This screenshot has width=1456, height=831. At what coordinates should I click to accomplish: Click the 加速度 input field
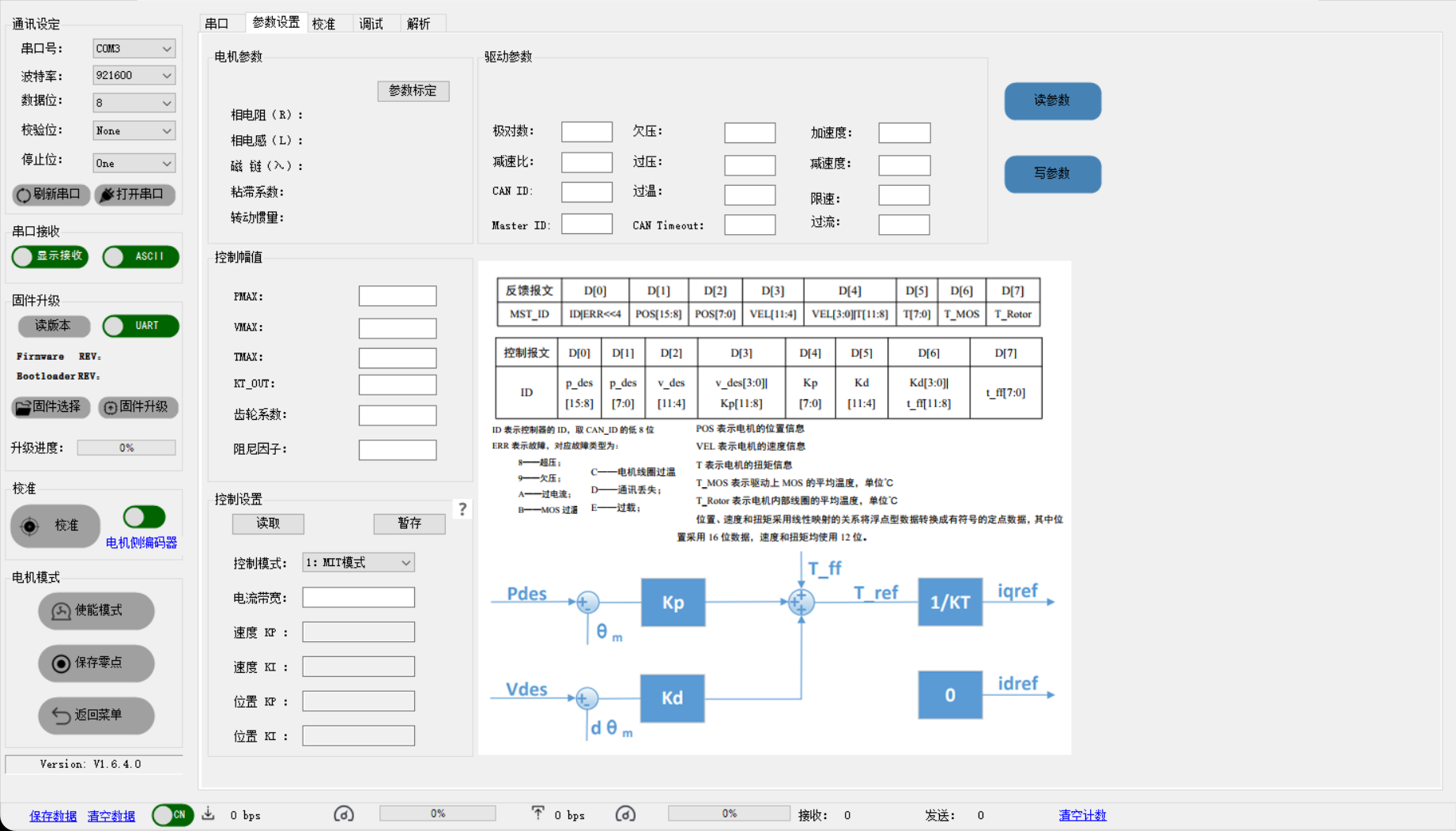904,133
